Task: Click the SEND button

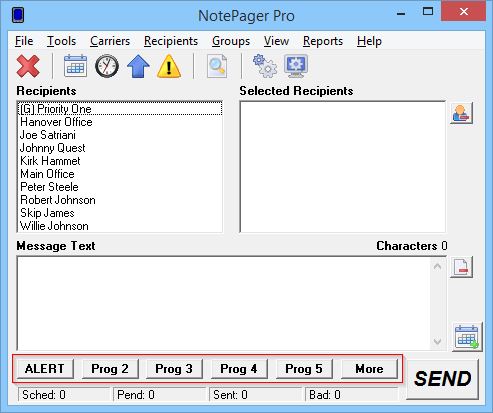Action: [443, 379]
